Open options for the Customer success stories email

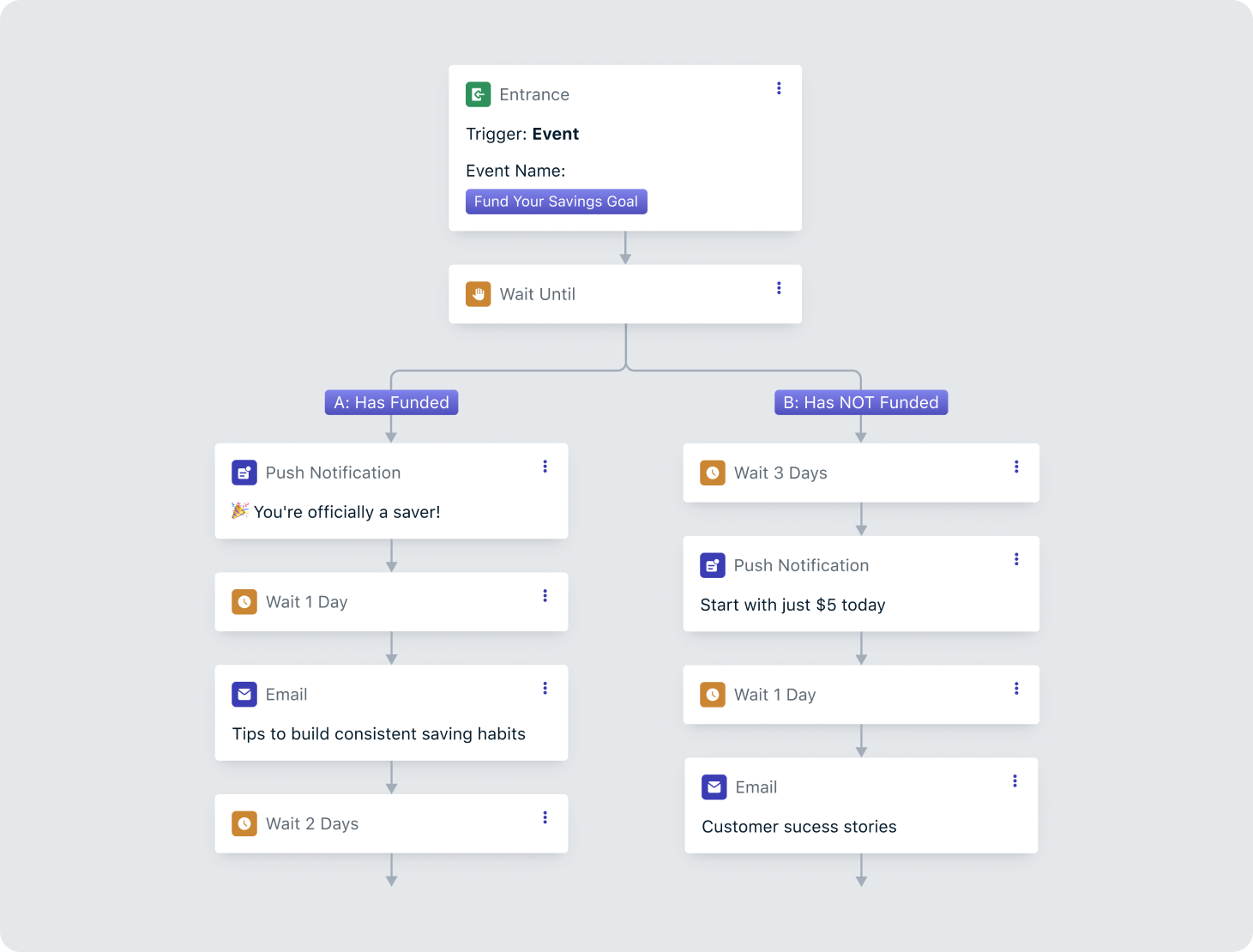1015,781
